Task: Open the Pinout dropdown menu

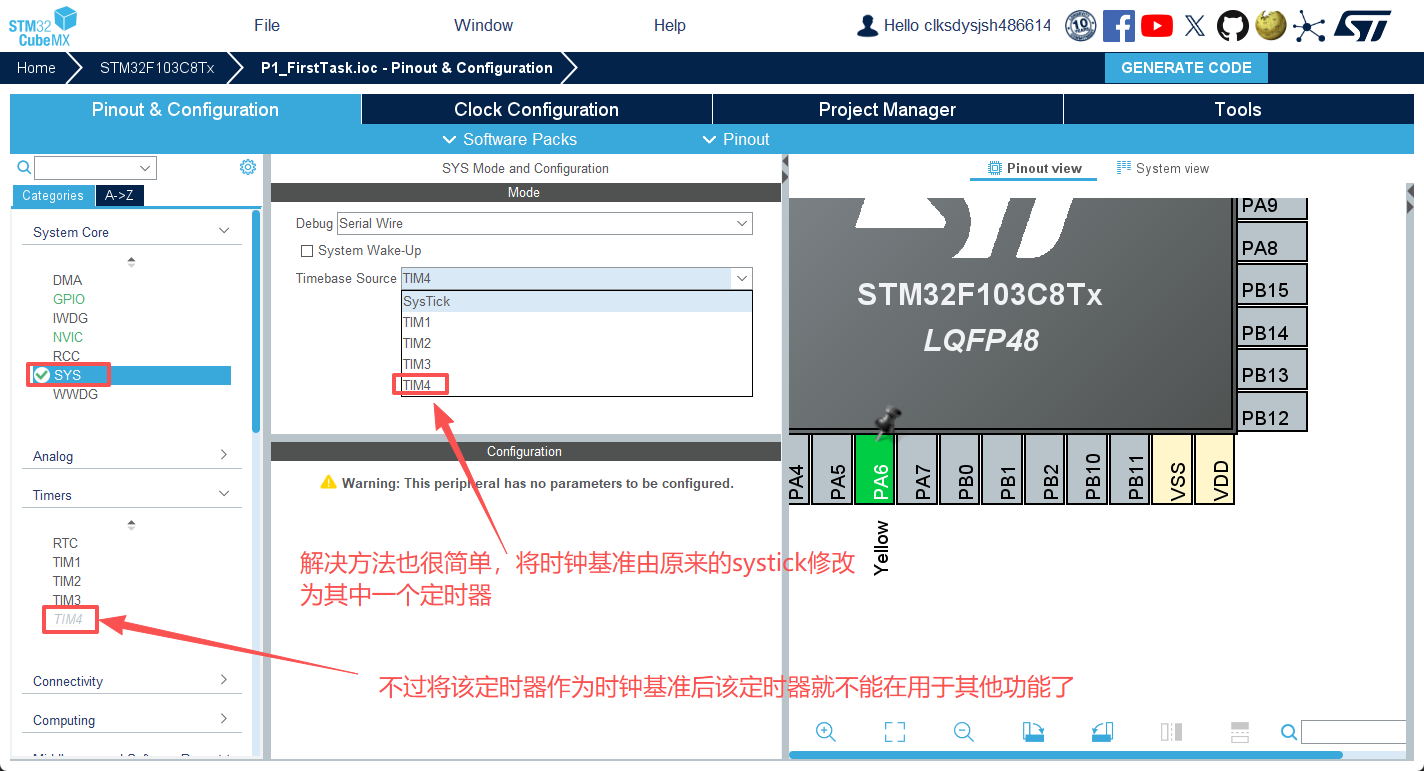Action: click(736, 139)
